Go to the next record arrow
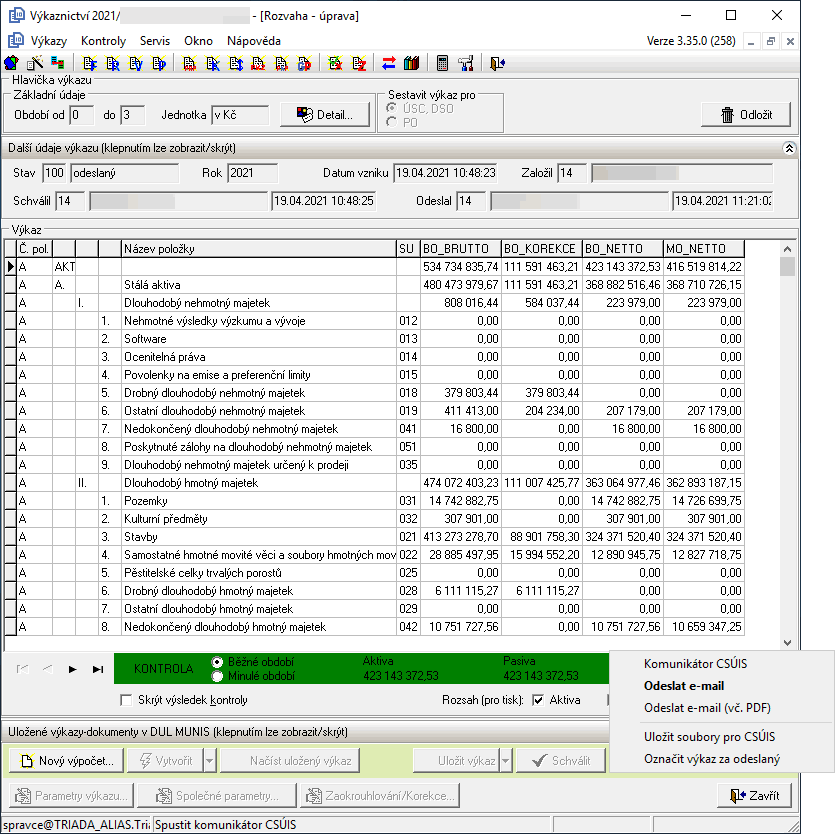The width and height of the screenshot is (835, 834). pyautogui.click(x=72, y=669)
